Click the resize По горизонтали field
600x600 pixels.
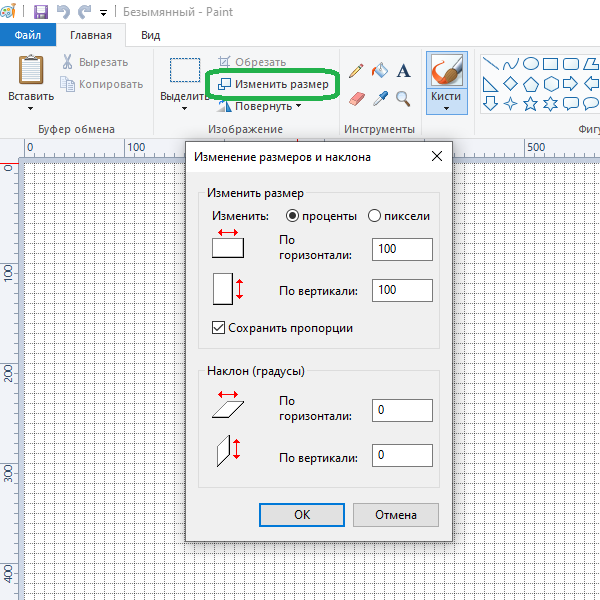402,249
